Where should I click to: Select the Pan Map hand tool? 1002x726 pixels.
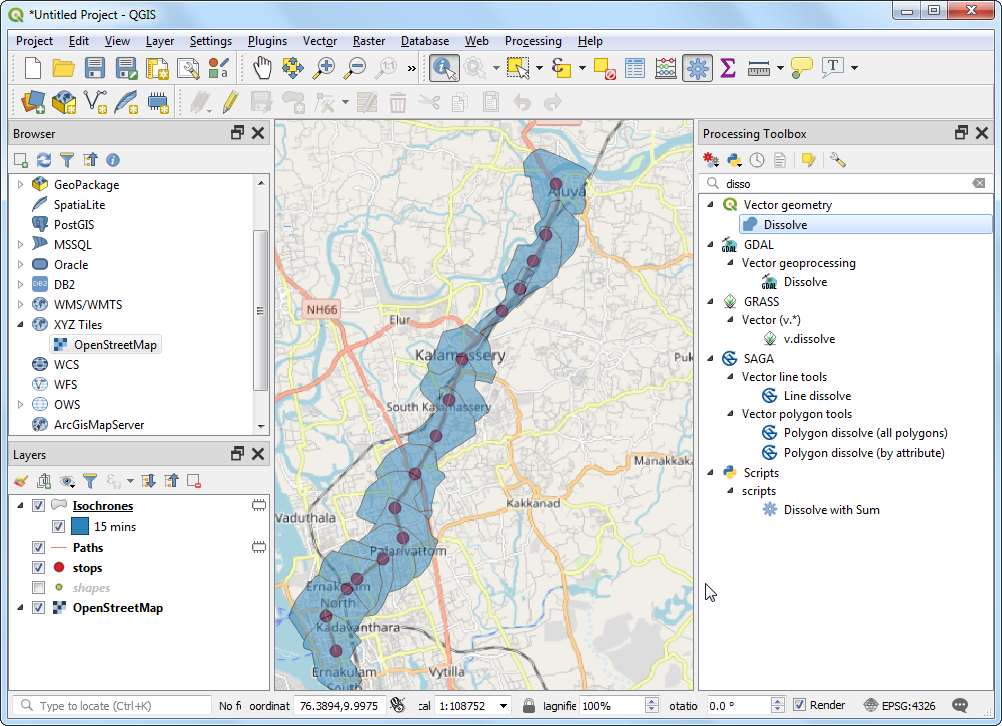(262, 68)
